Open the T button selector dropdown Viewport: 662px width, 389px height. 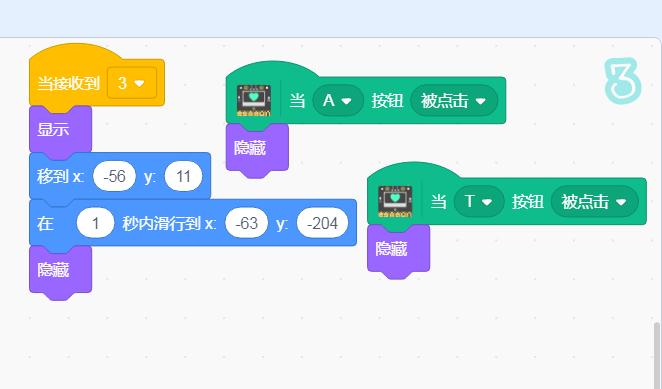pos(479,201)
